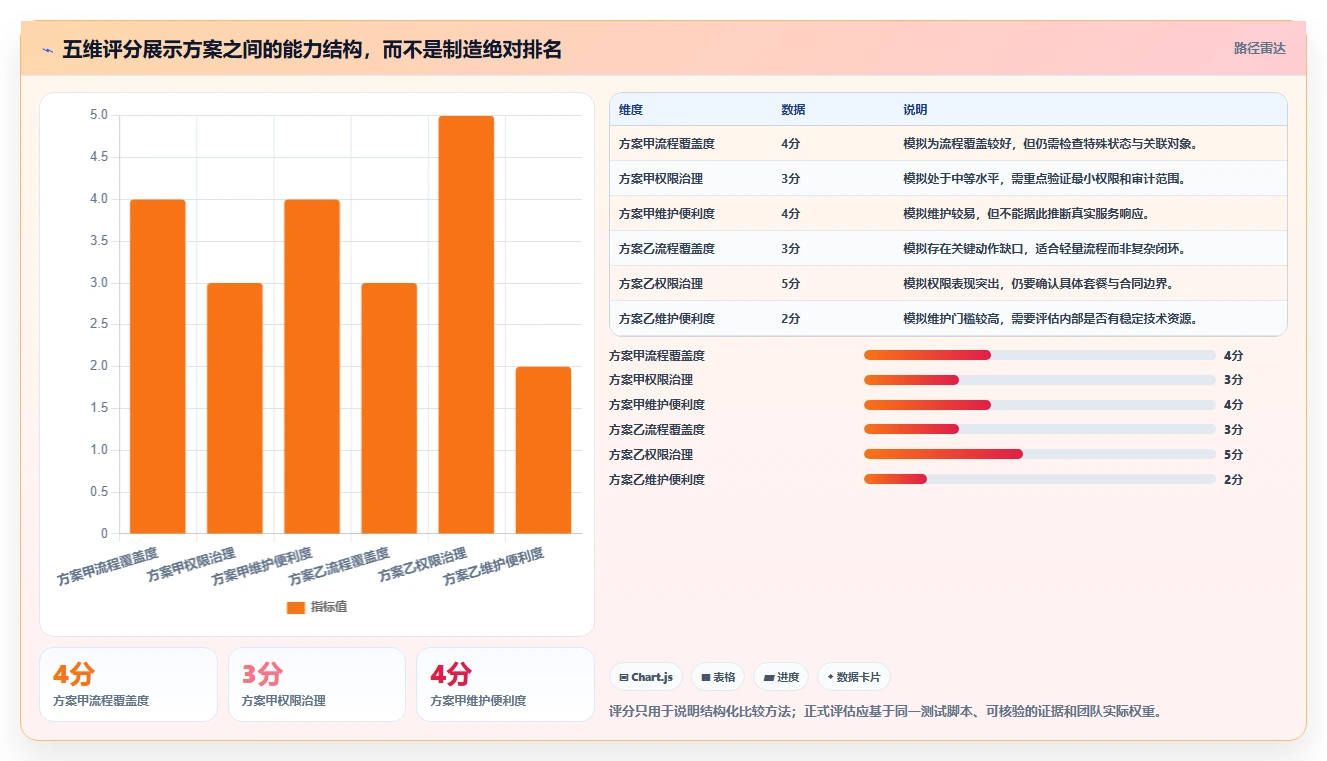This screenshot has width=1327, height=761.
Task: Click the tallest bar, 方案乙权限治理
Action: pyautogui.click(x=466, y=325)
